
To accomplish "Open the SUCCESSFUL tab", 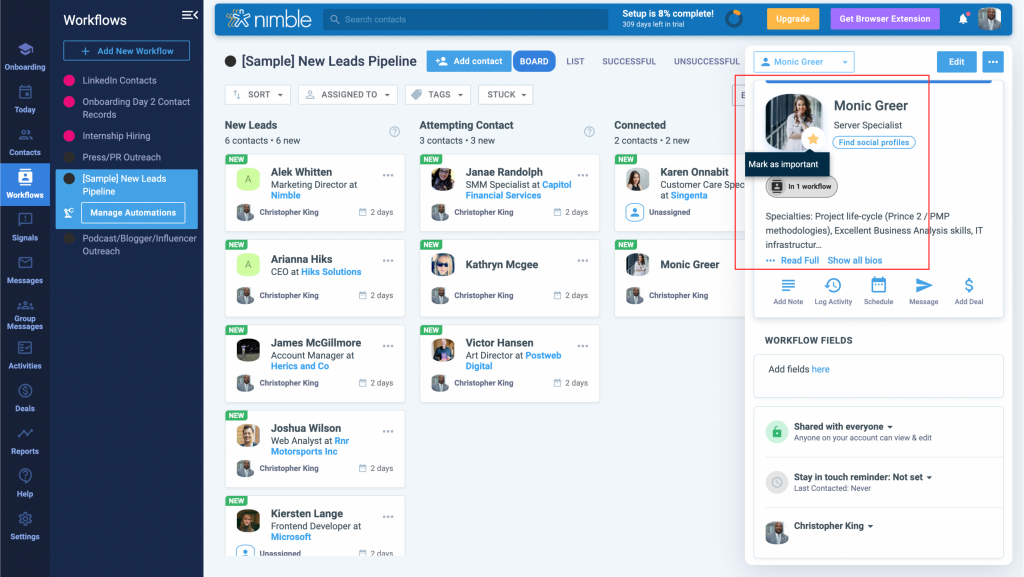I will [630, 62].
